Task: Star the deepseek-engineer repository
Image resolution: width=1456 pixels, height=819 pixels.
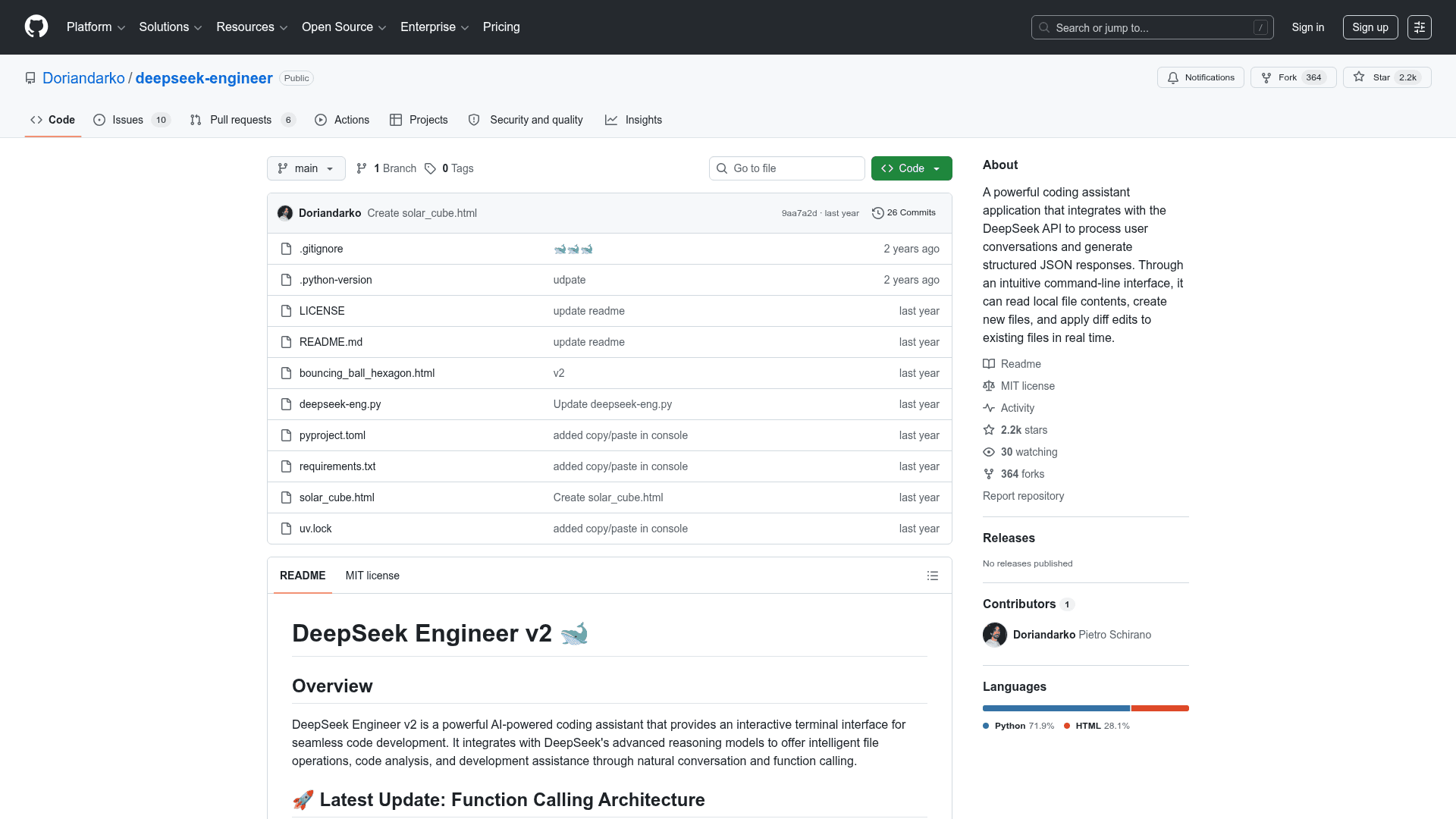Action: pyautogui.click(x=1387, y=77)
